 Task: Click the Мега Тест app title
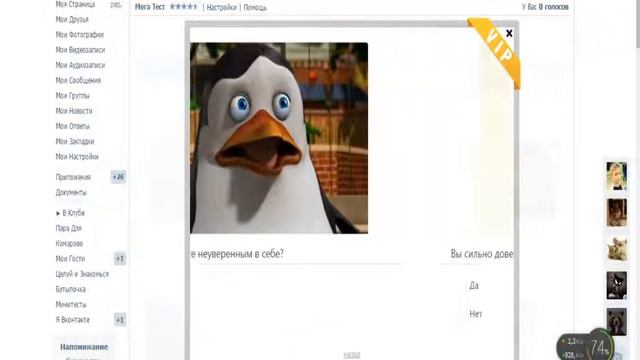tap(150, 7)
